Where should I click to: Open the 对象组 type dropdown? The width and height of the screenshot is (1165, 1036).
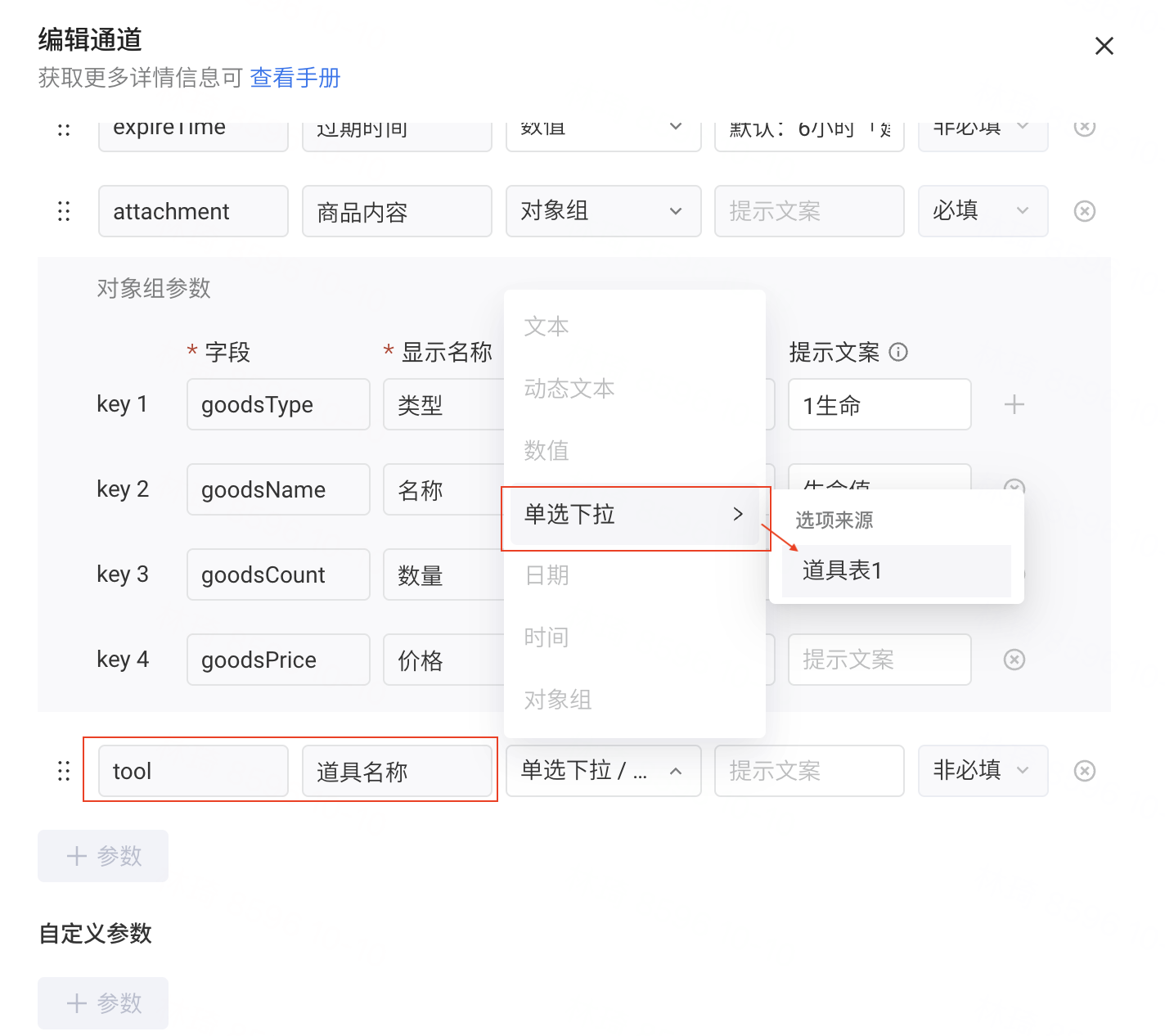tap(602, 211)
